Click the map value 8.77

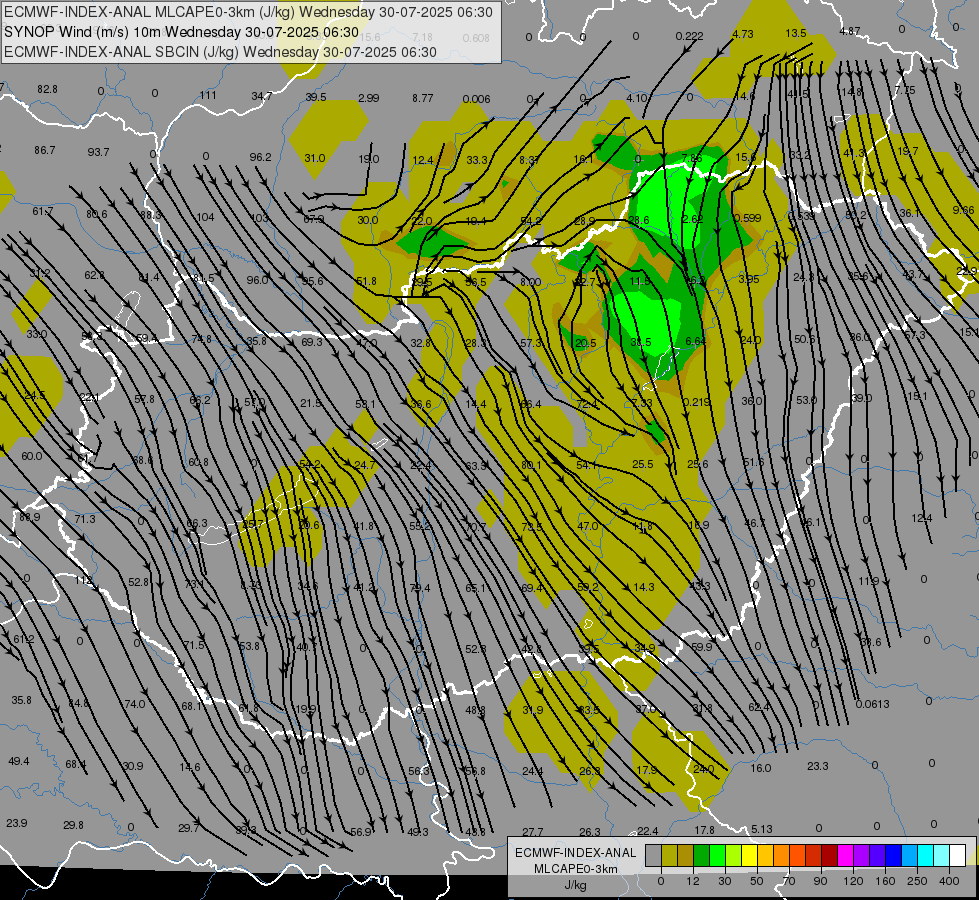tap(423, 97)
